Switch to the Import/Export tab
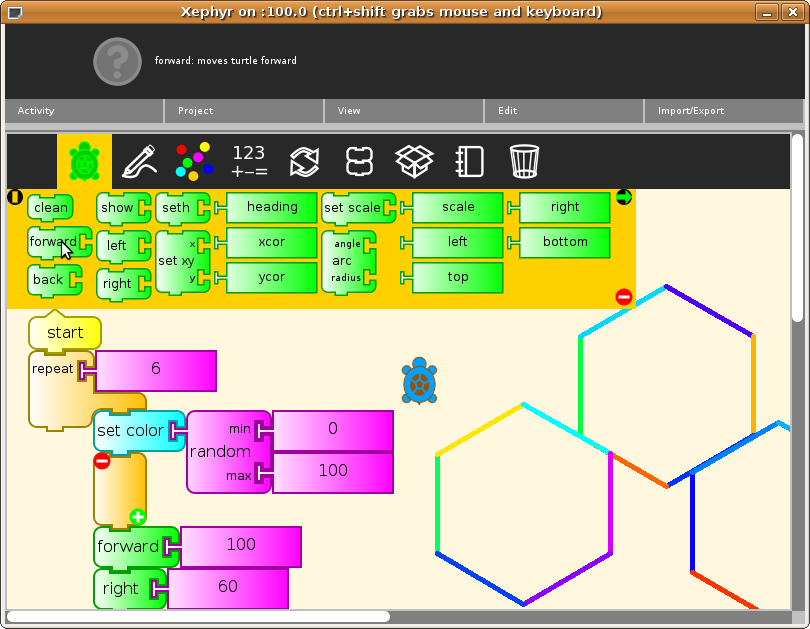Viewport: 810px width, 629px height. 690,111
